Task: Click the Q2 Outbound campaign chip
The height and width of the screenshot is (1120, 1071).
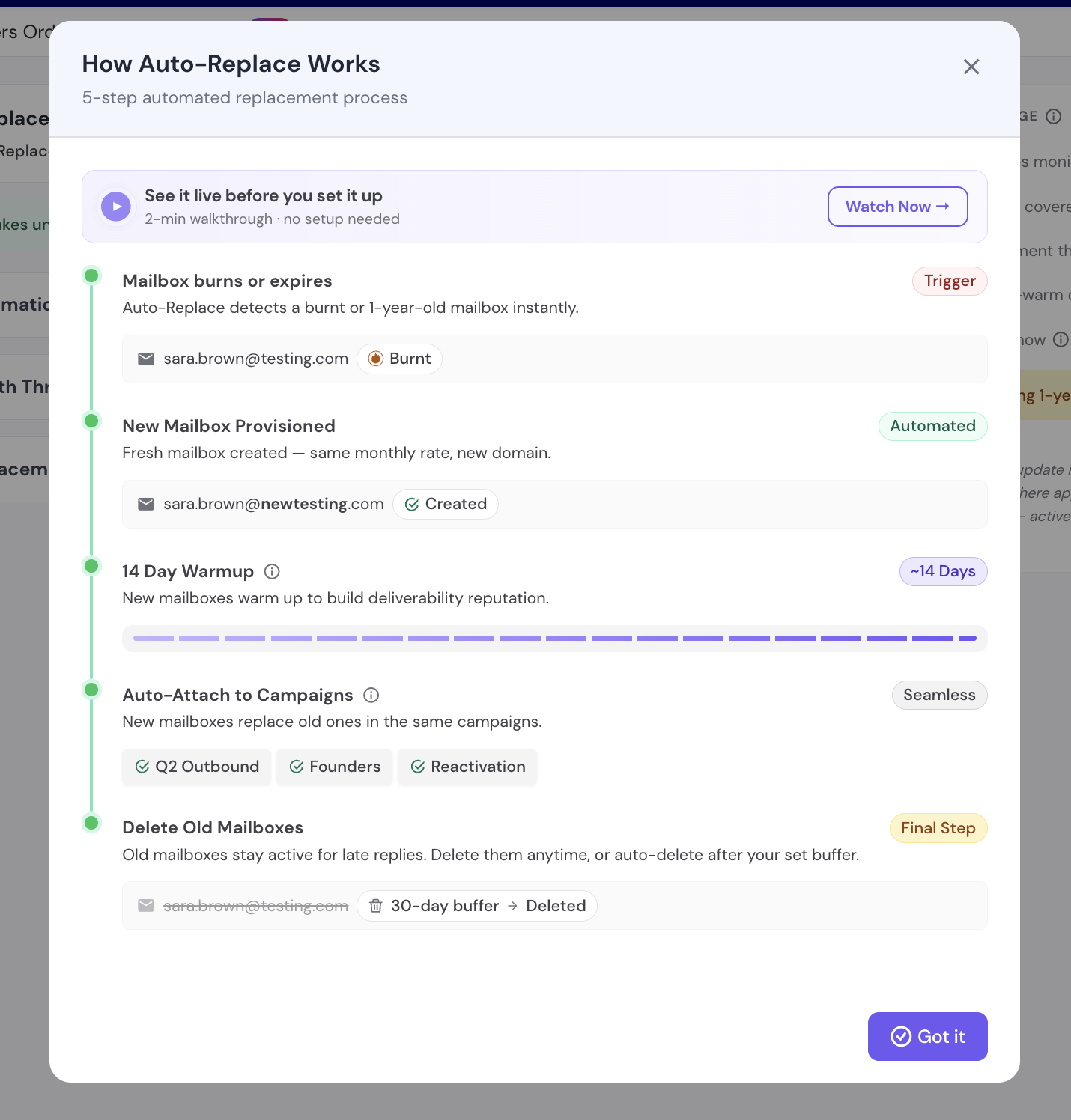Action: (197, 767)
